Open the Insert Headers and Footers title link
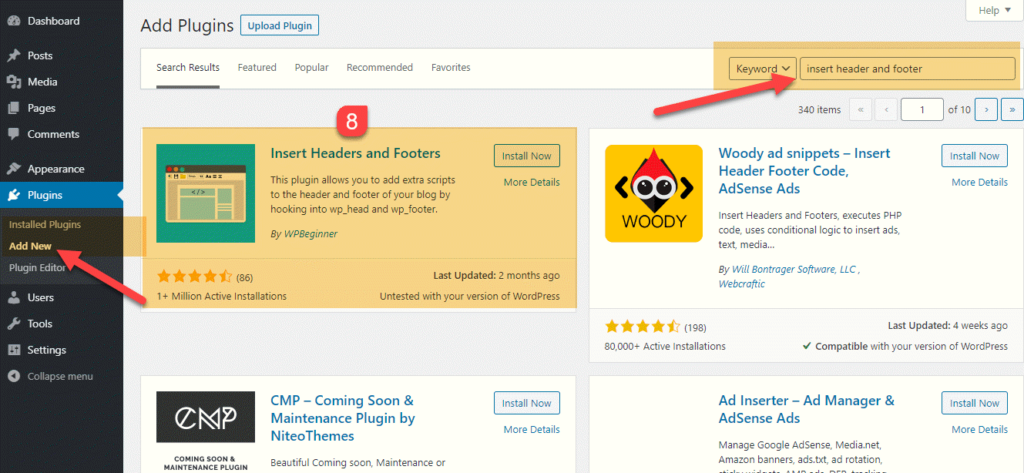Viewport: 1024px width, 473px height. pos(355,154)
